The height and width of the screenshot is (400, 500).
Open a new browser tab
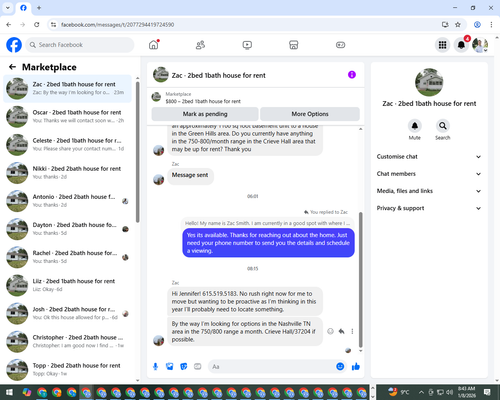[x=39, y=8]
